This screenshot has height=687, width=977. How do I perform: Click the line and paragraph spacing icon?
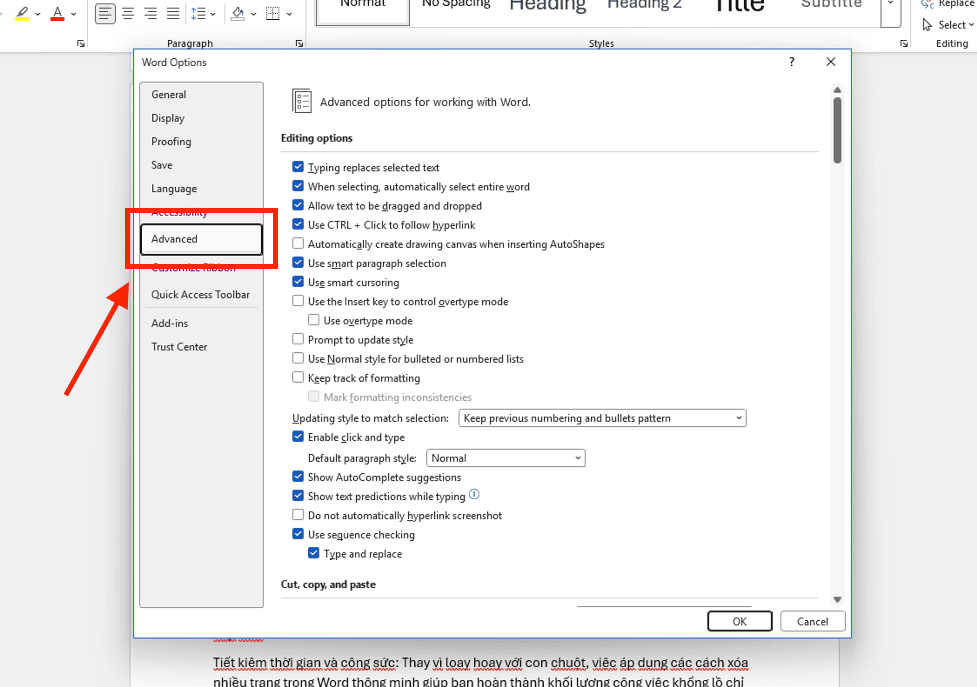pyautogui.click(x=198, y=13)
